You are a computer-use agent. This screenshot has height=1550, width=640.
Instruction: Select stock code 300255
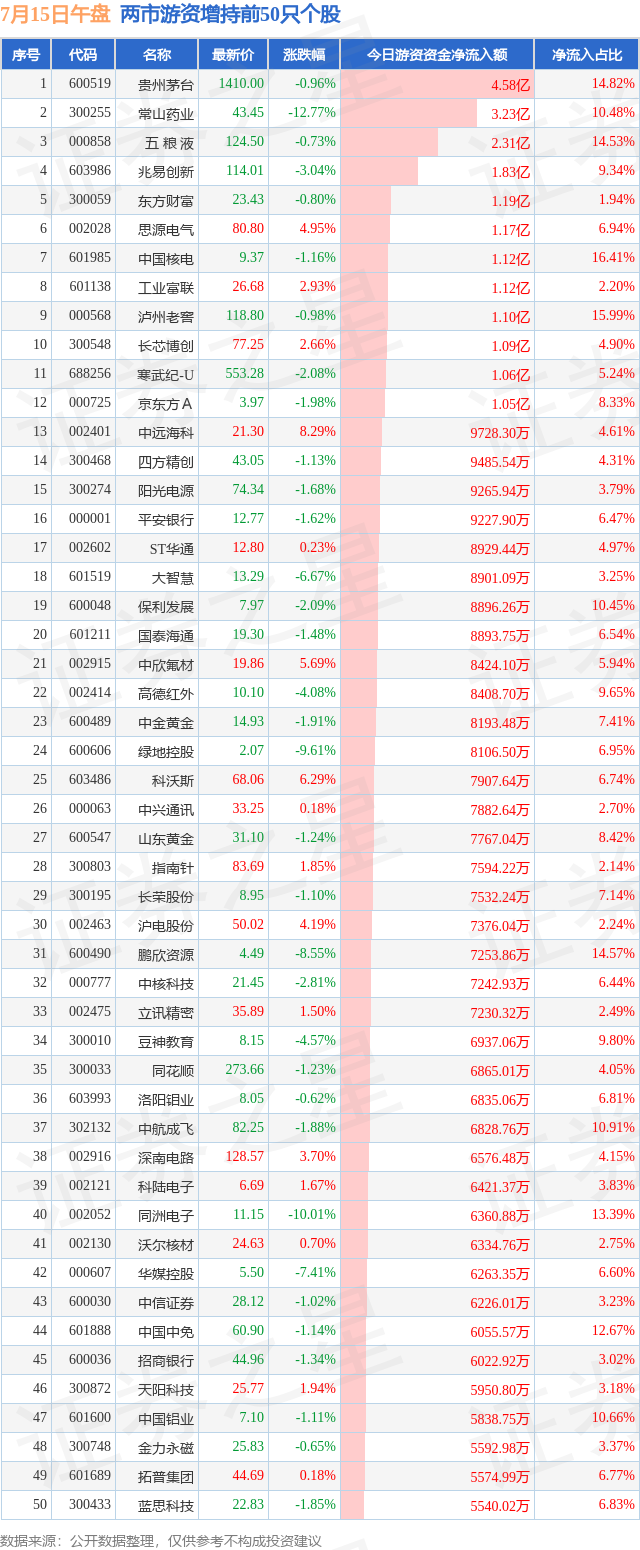point(90,113)
